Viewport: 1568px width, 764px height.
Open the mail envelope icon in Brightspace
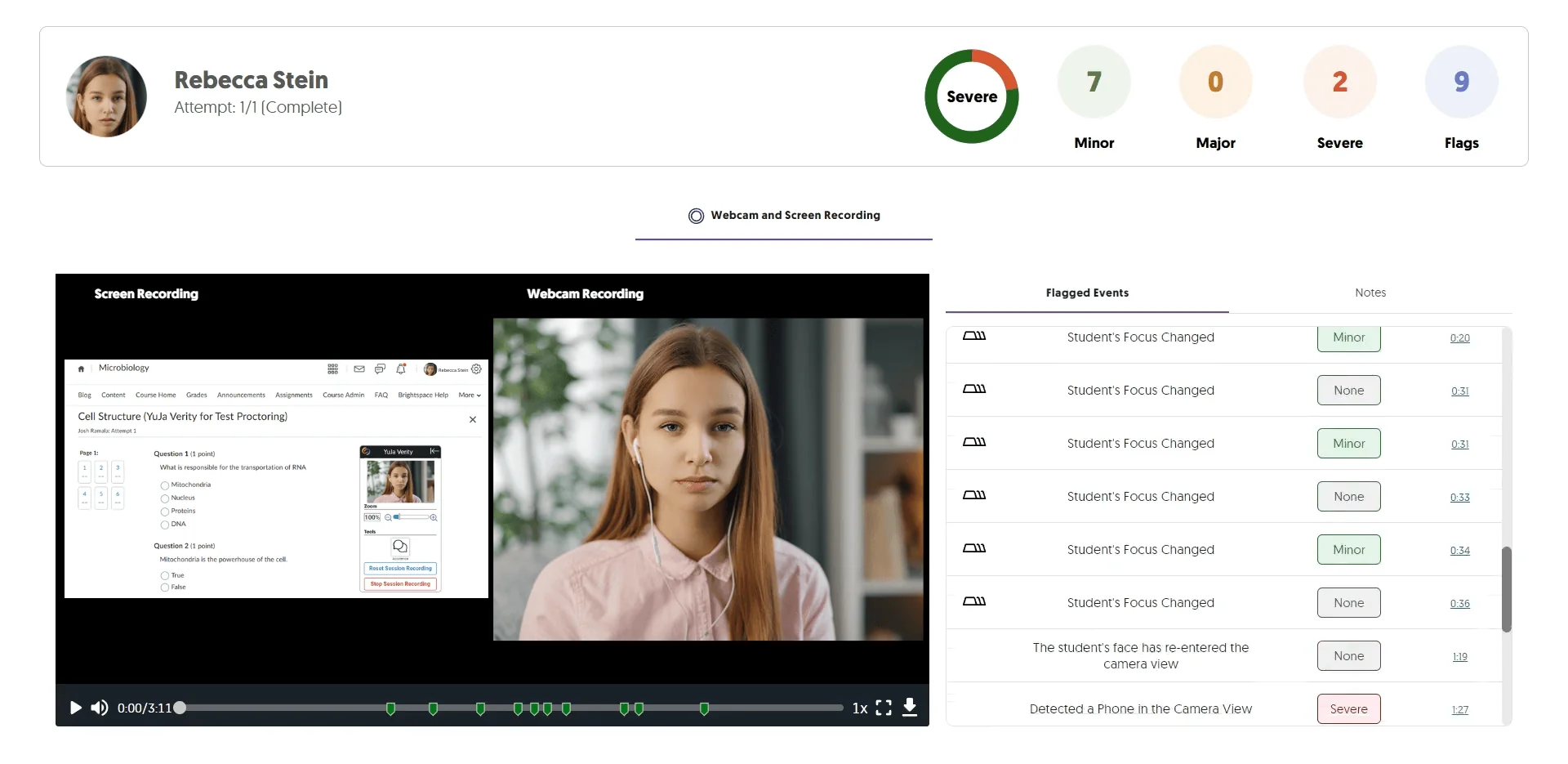[x=359, y=369]
